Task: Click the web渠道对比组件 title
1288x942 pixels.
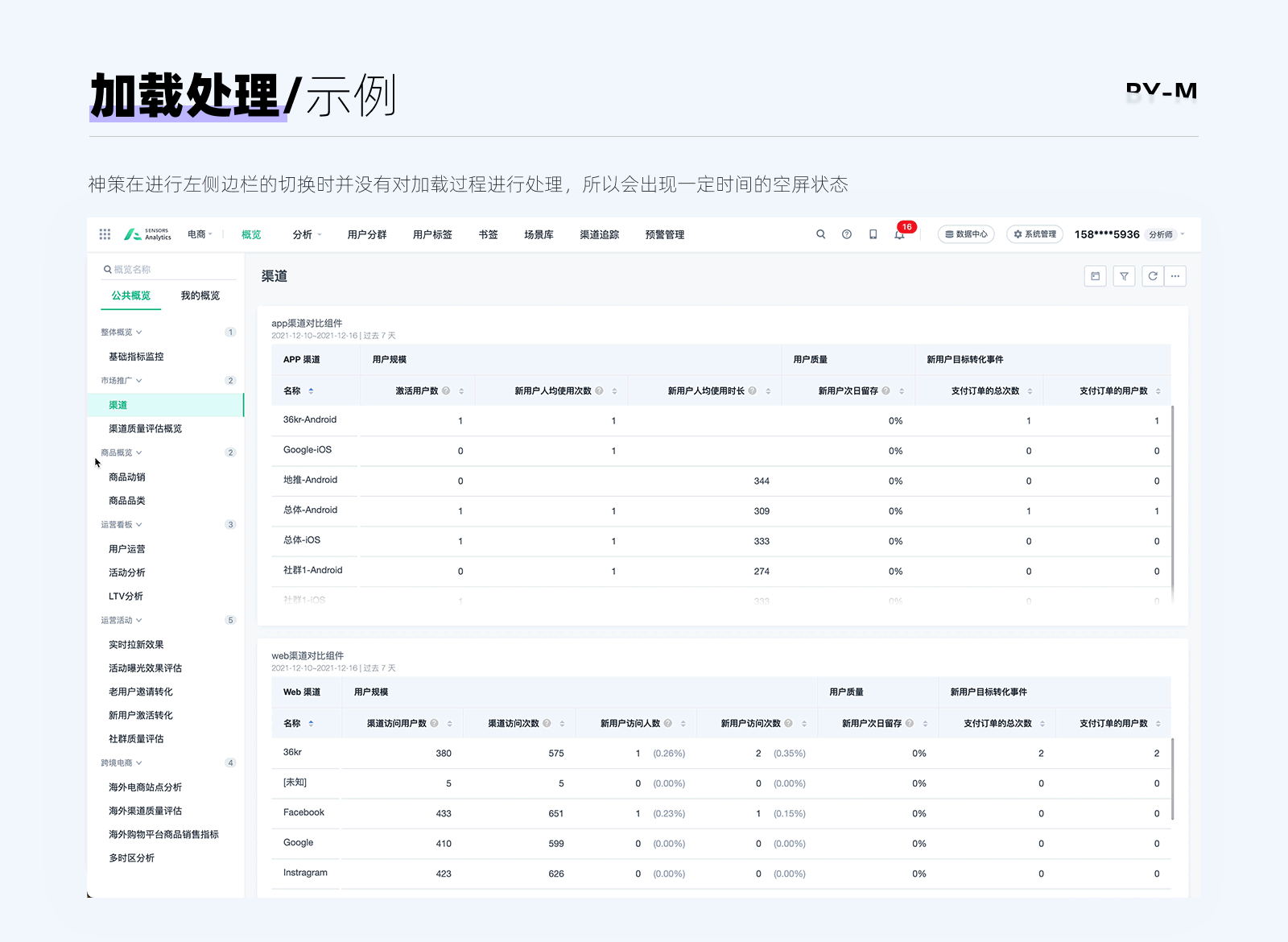Action: click(x=308, y=655)
